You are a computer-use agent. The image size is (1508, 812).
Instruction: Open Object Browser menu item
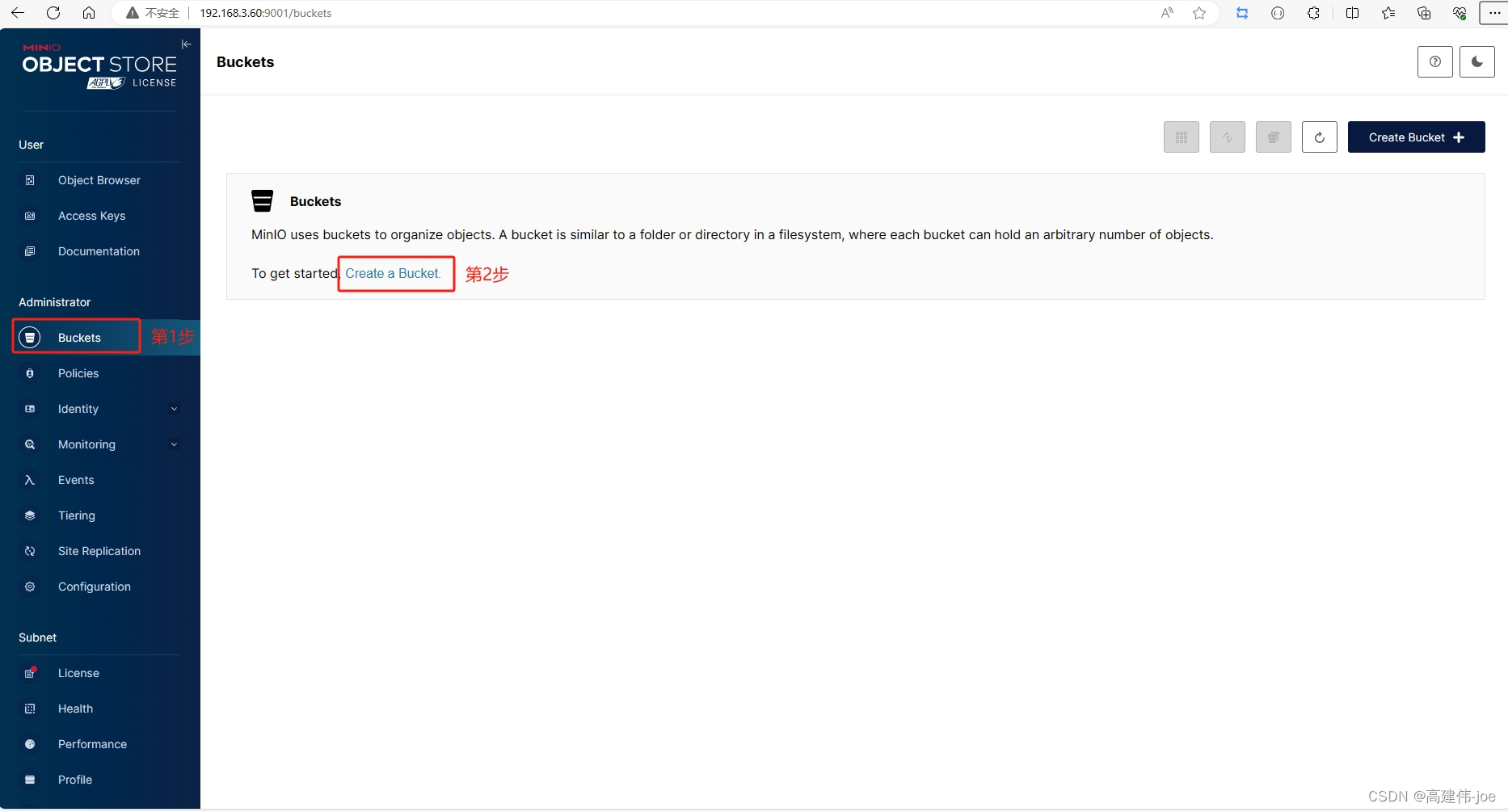pos(99,180)
